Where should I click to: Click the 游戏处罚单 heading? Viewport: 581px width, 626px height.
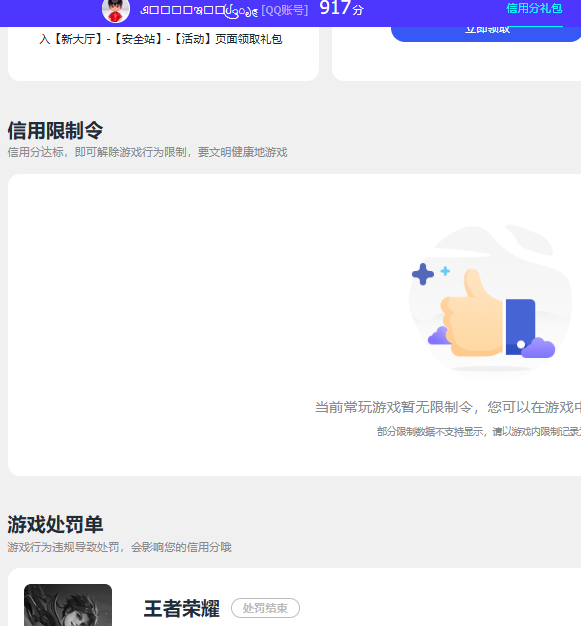55,525
